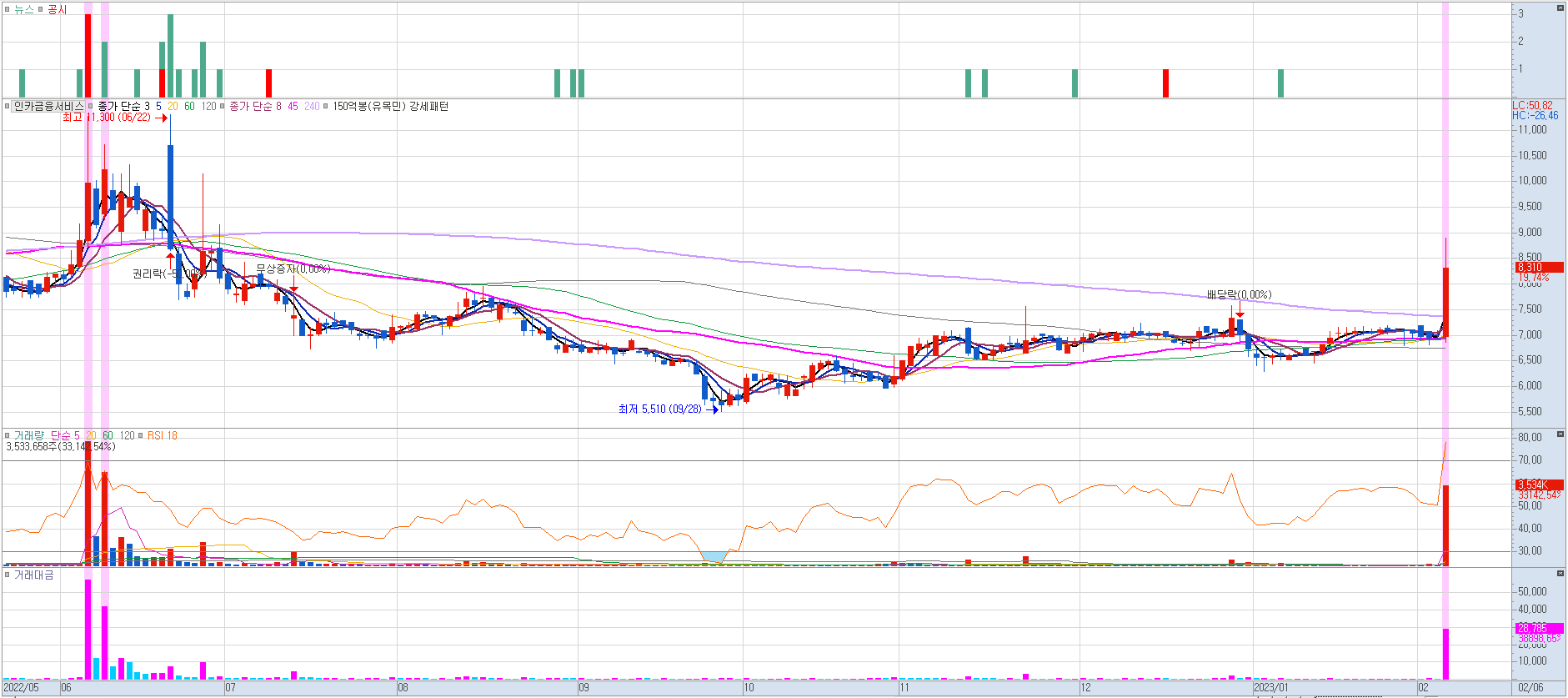Viewport: 1568px width, 698px height.
Task: Click the 02/06 date label at axis end
Action: [x=1531, y=688]
